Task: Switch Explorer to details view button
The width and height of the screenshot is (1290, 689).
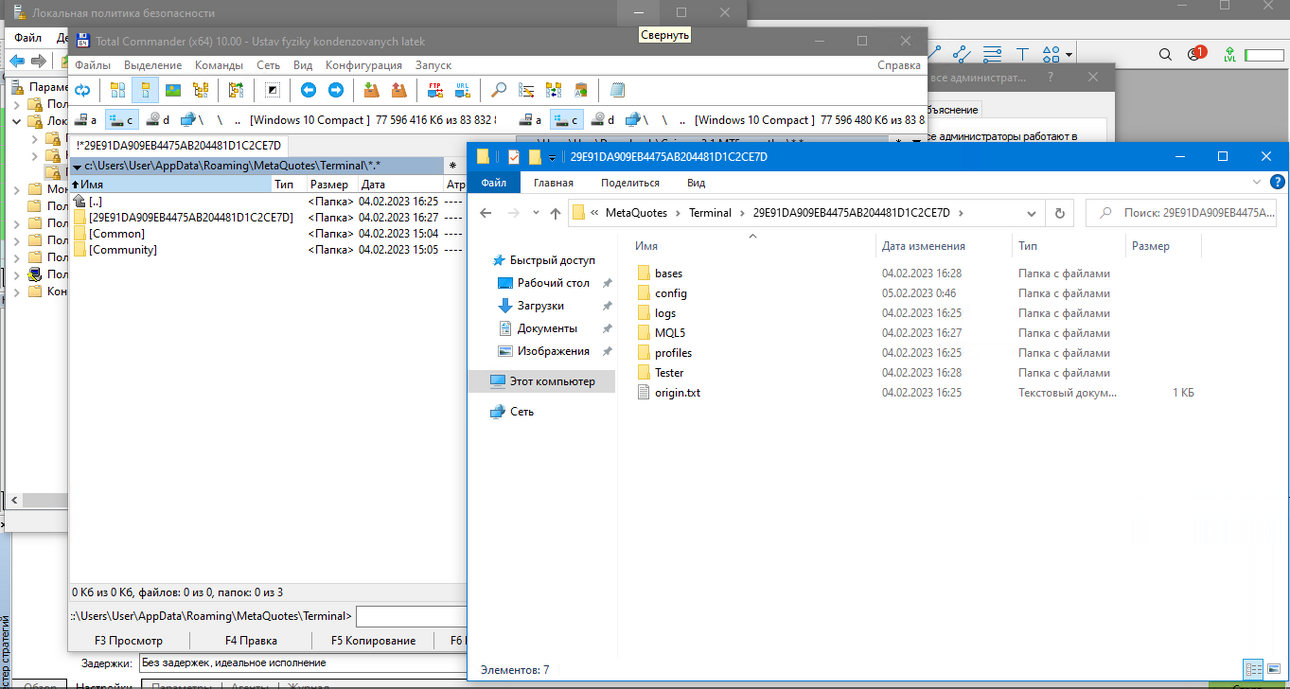Action: pos(1253,668)
